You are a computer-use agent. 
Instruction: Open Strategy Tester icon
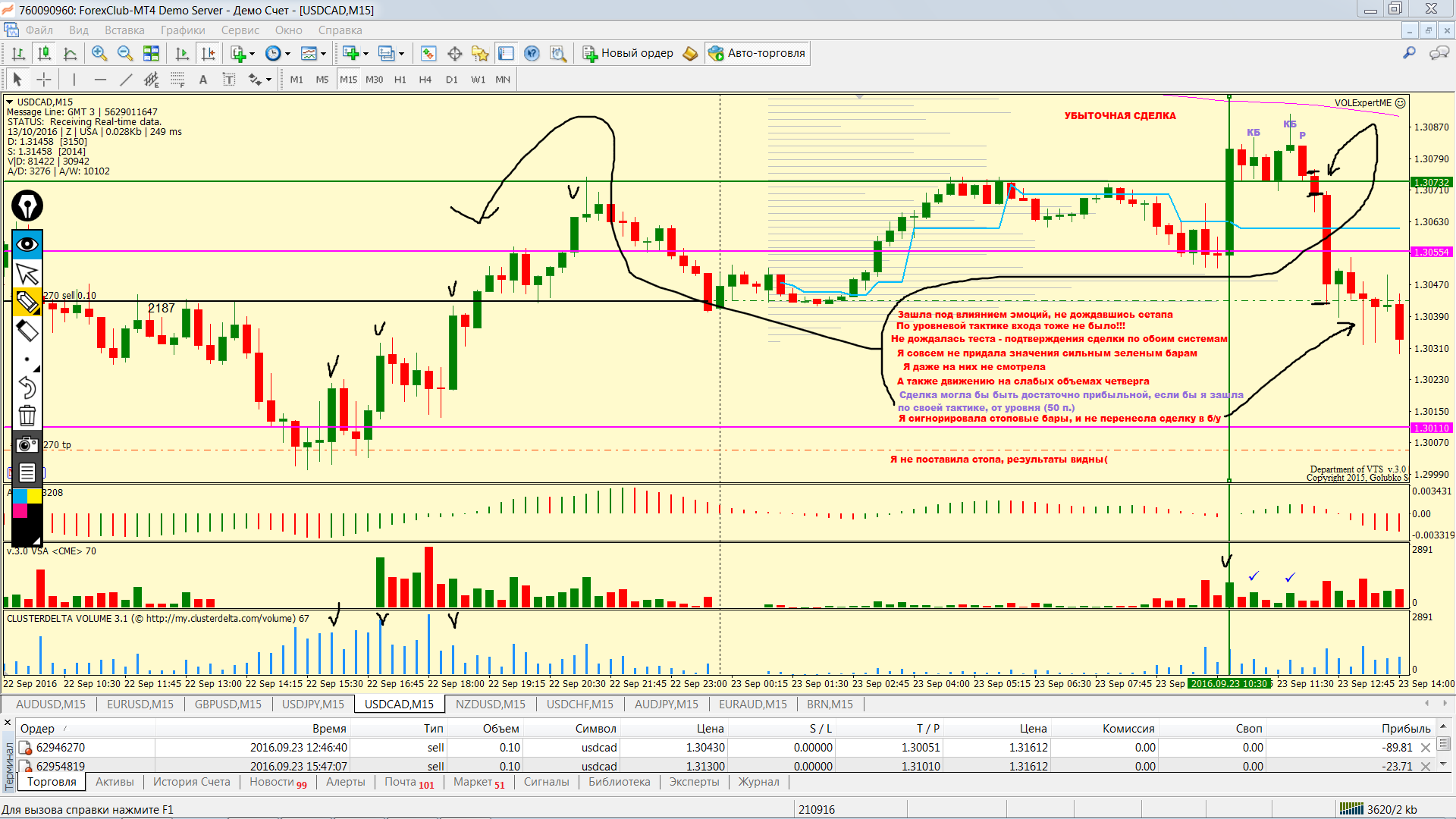pos(558,53)
